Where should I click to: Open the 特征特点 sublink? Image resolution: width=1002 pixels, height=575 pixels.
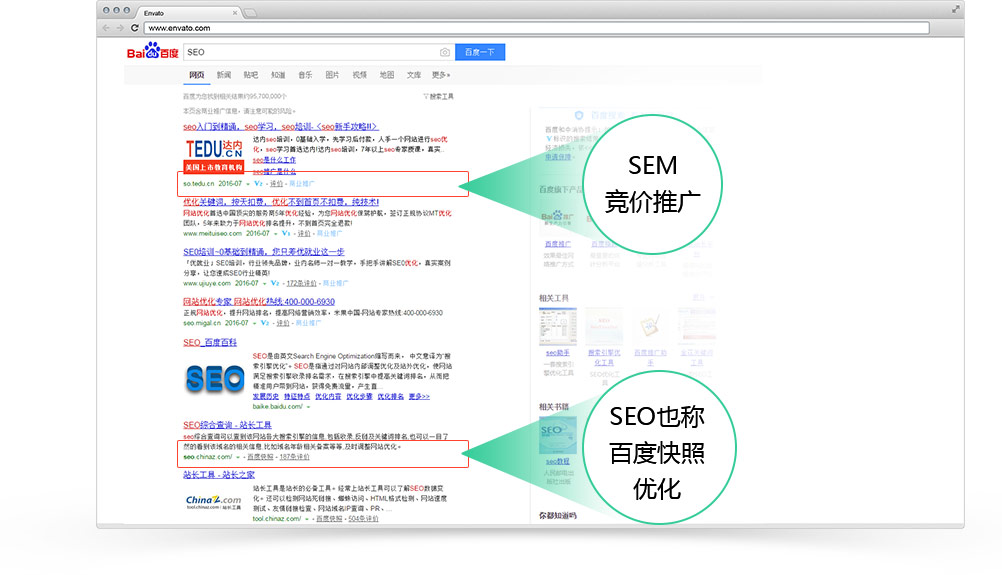297,396
